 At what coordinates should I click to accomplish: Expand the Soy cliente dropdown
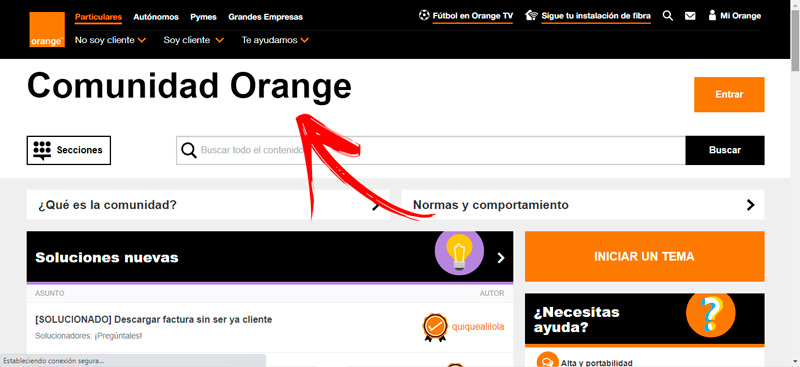(193, 40)
